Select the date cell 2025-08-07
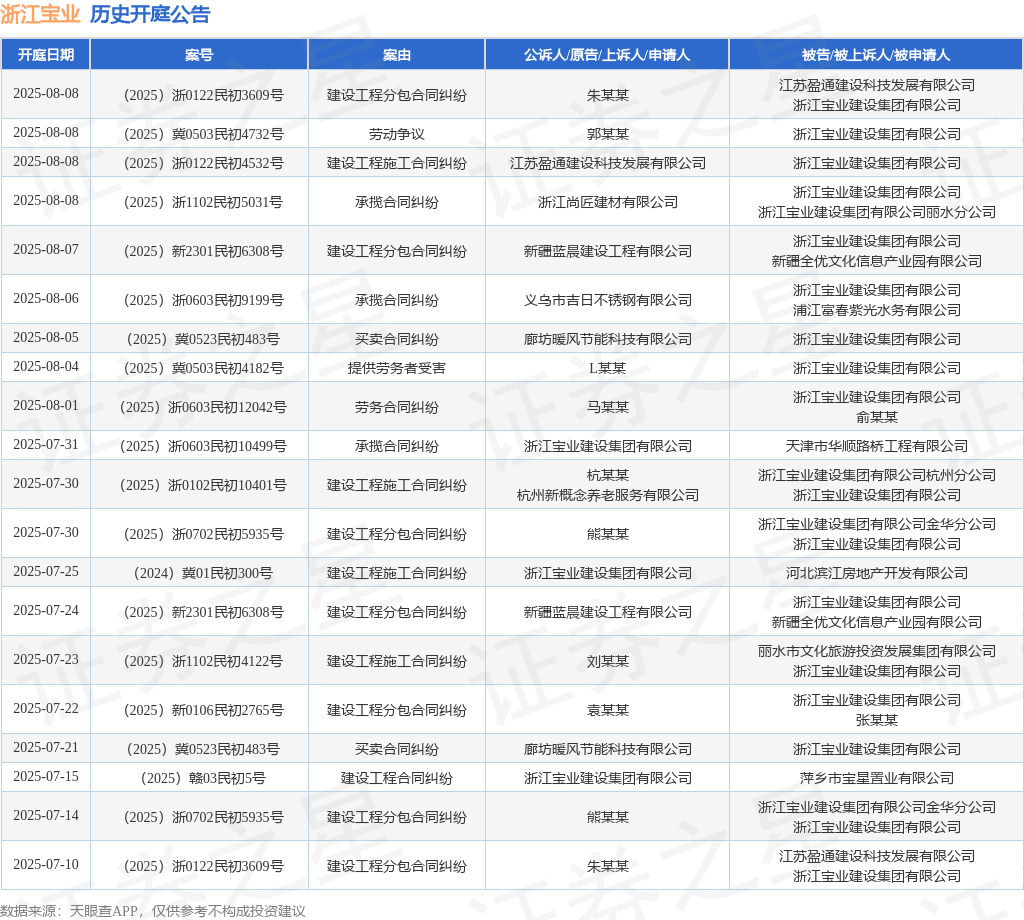 pos(46,249)
